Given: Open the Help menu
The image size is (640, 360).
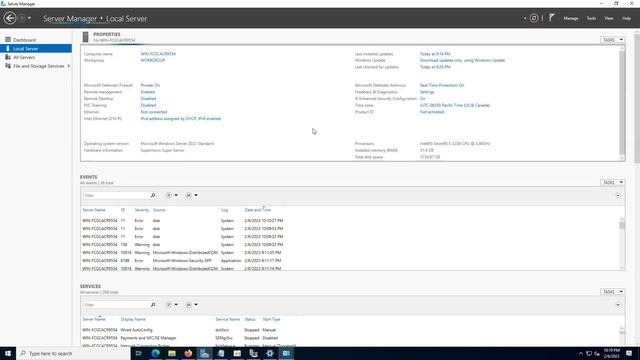Looking at the screenshot, I should click(626, 18).
